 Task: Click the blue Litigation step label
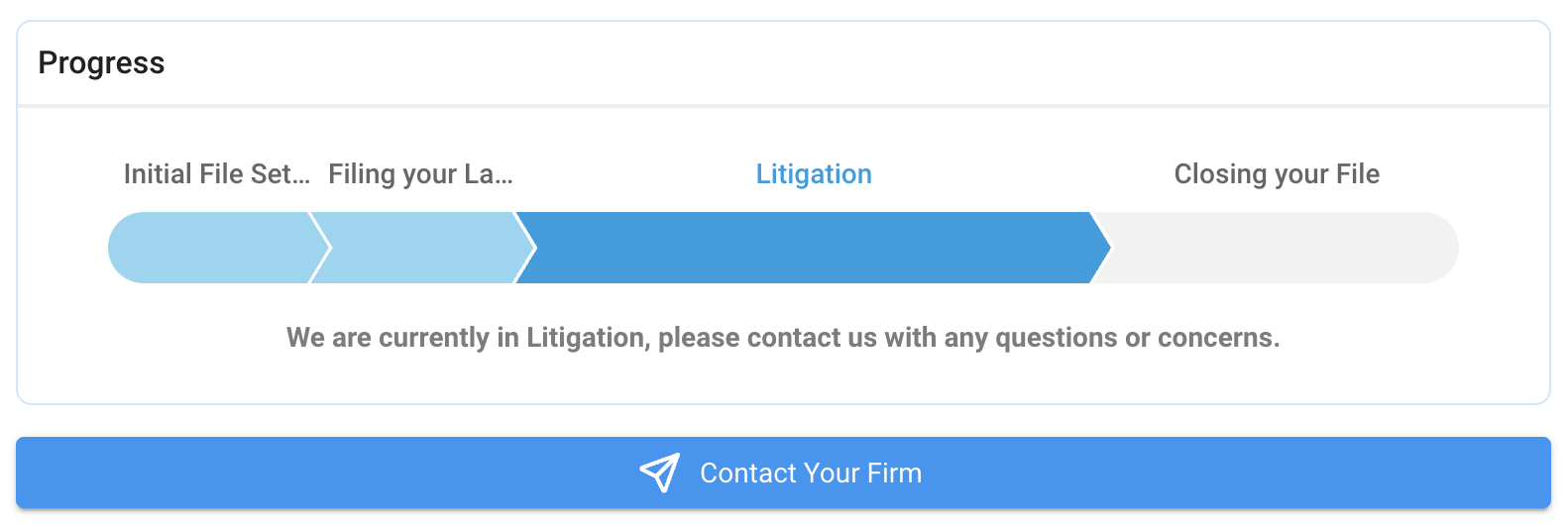814,174
